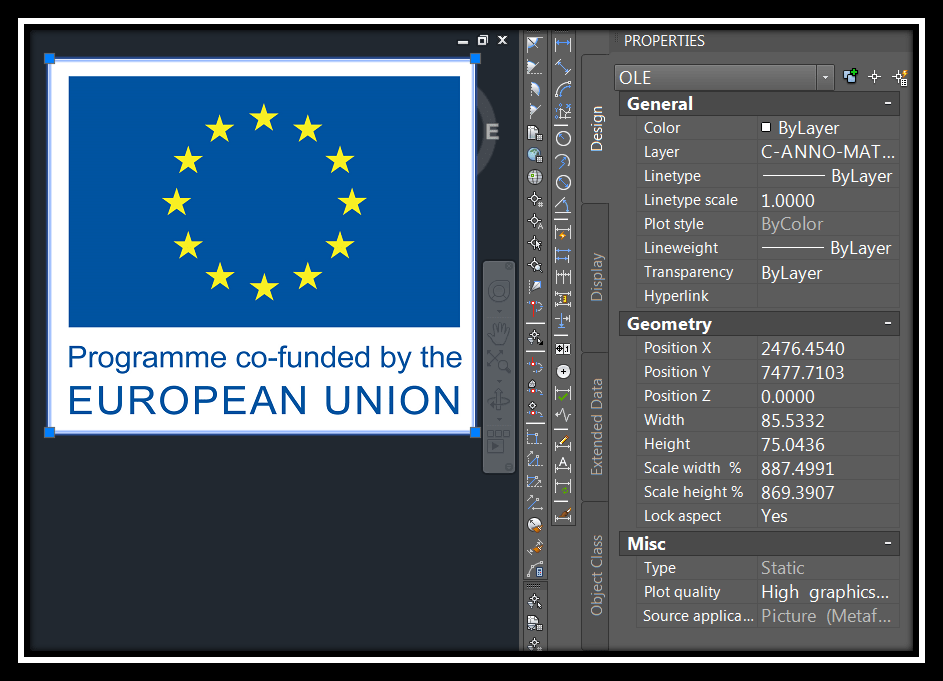Select the European Union logo OLE object
The height and width of the screenshot is (681, 943).
coord(262,245)
